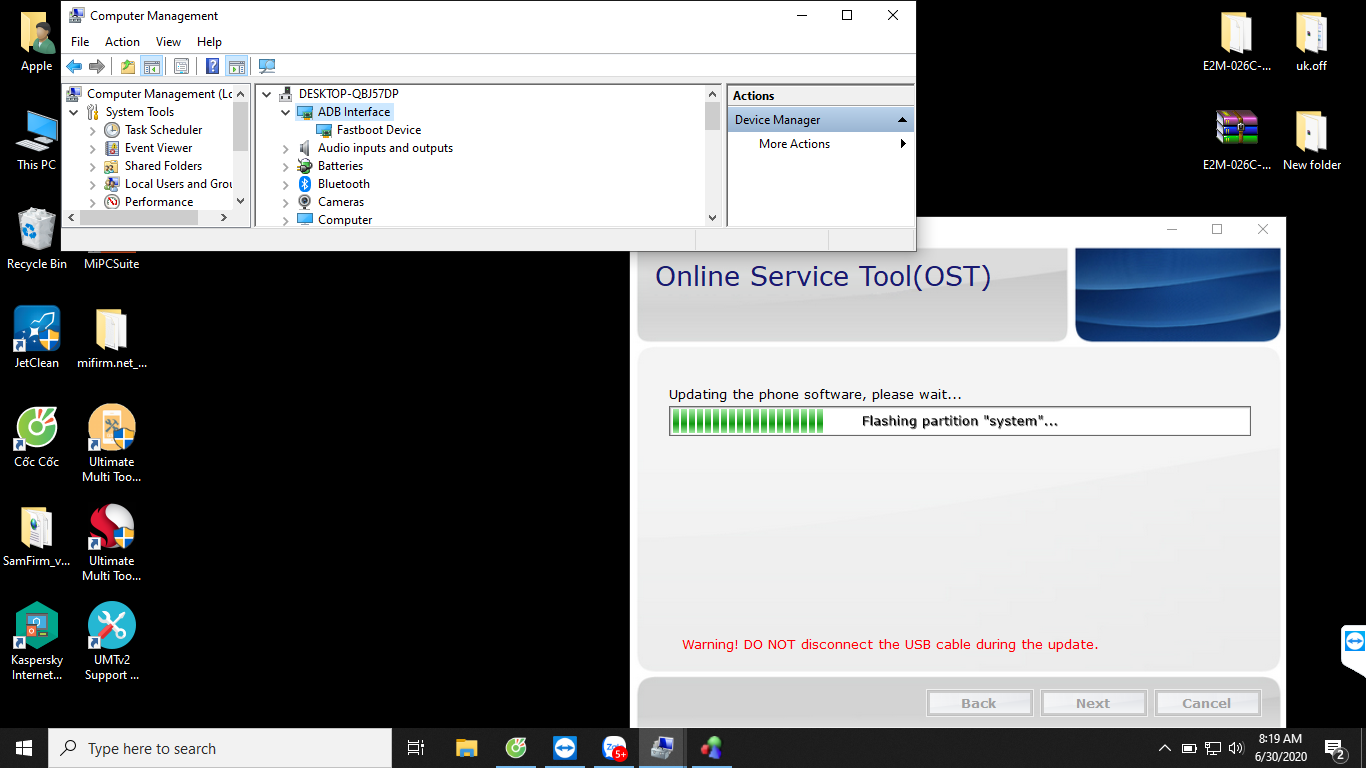This screenshot has width=1366, height=768.
Task: Open the Recycle Bin icon
Action: (37, 238)
